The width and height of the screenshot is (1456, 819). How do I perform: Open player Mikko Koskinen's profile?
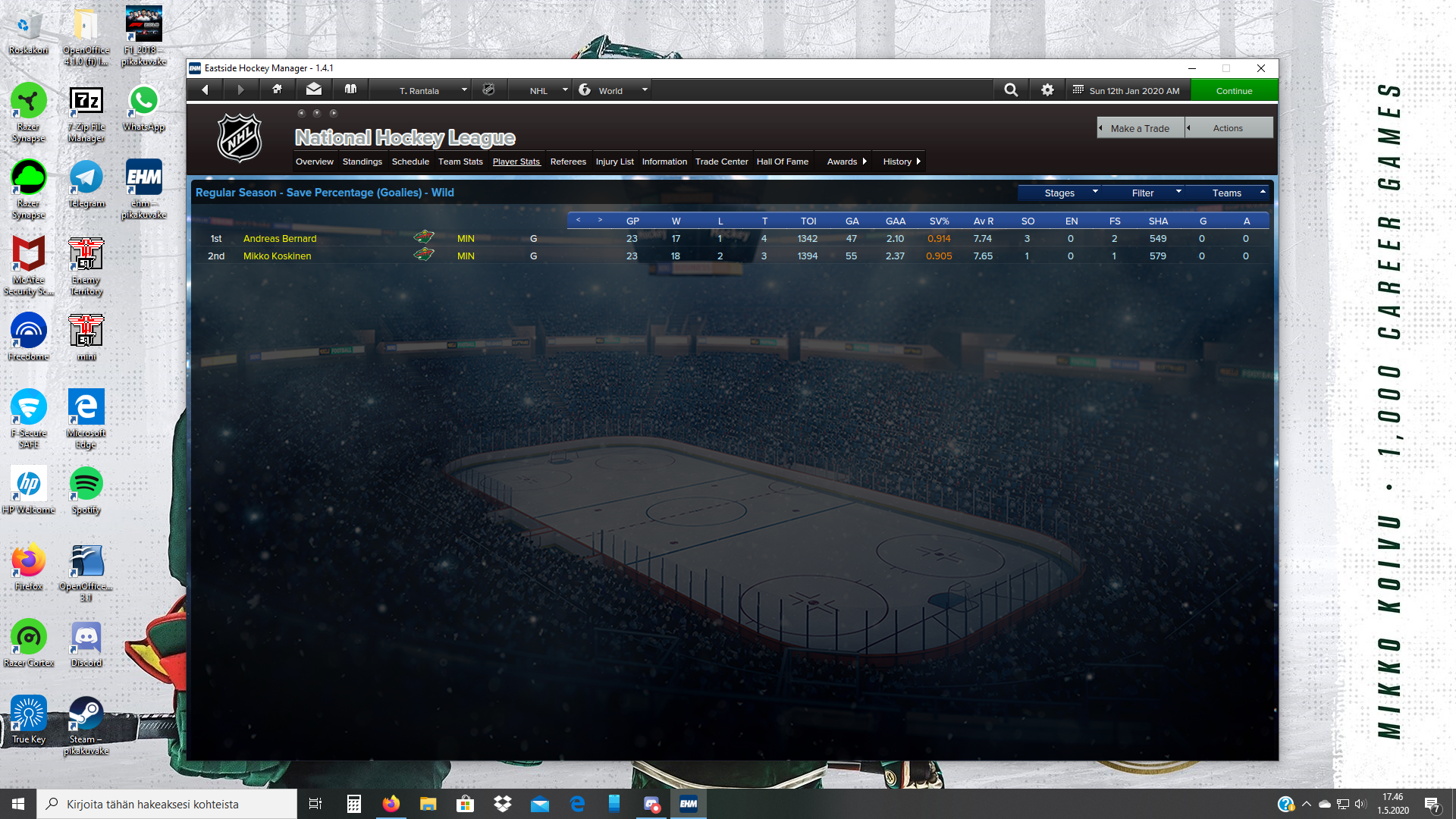277,256
